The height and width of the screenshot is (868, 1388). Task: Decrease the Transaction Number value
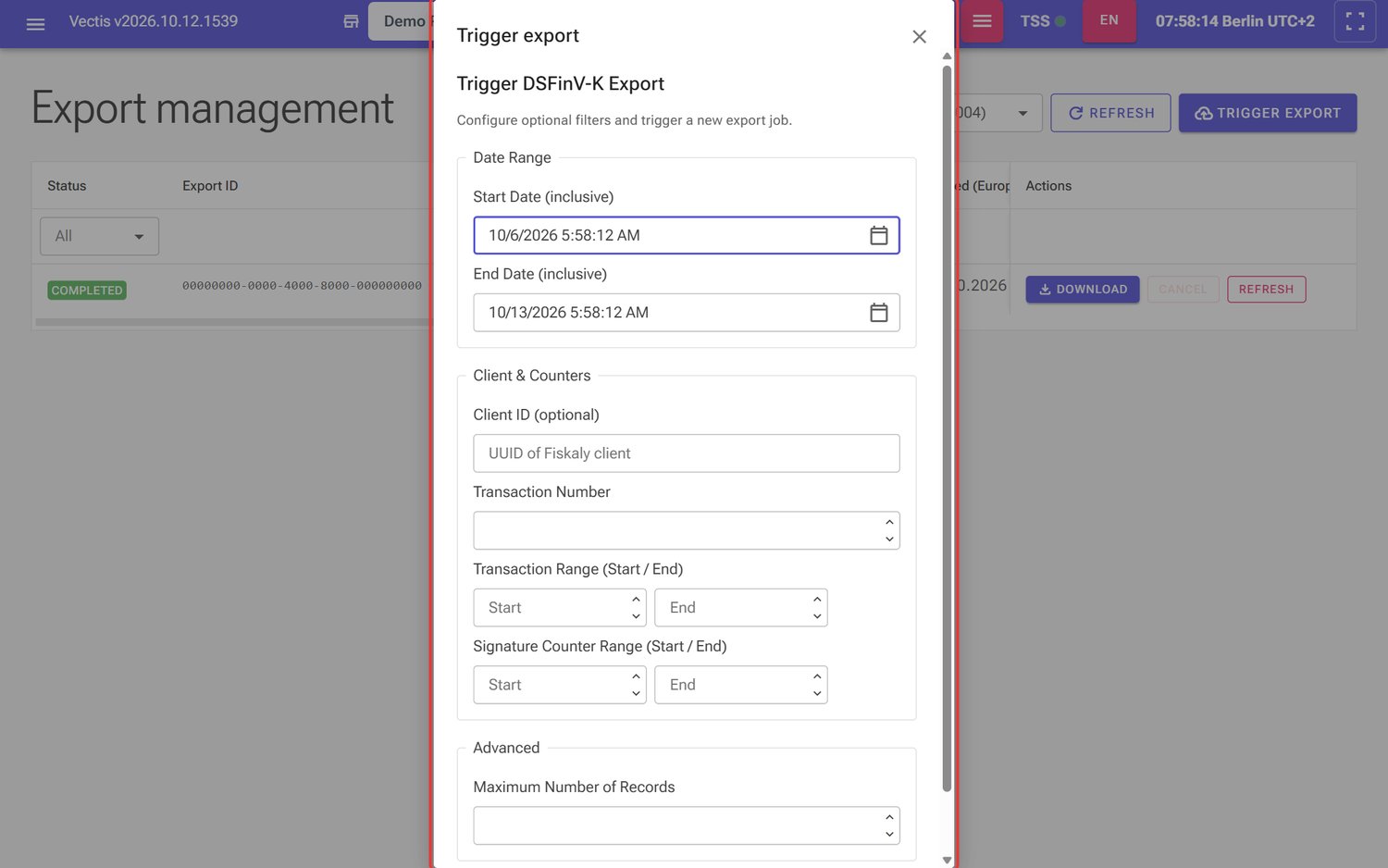point(889,539)
